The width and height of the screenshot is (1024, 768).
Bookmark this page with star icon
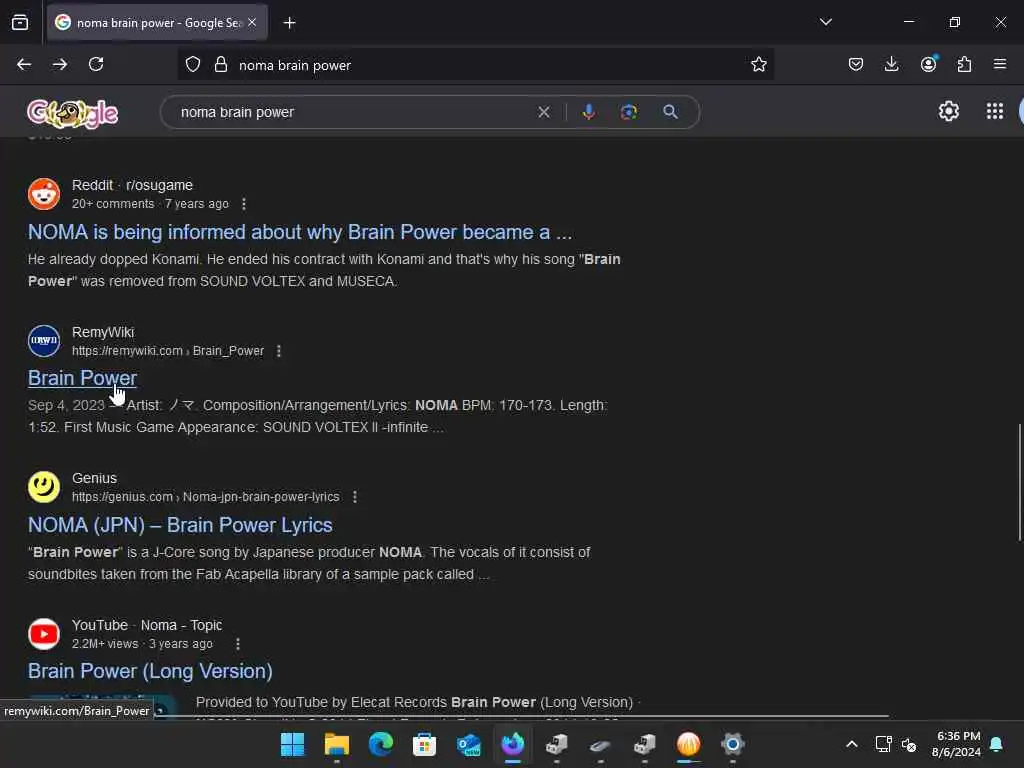coord(758,64)
